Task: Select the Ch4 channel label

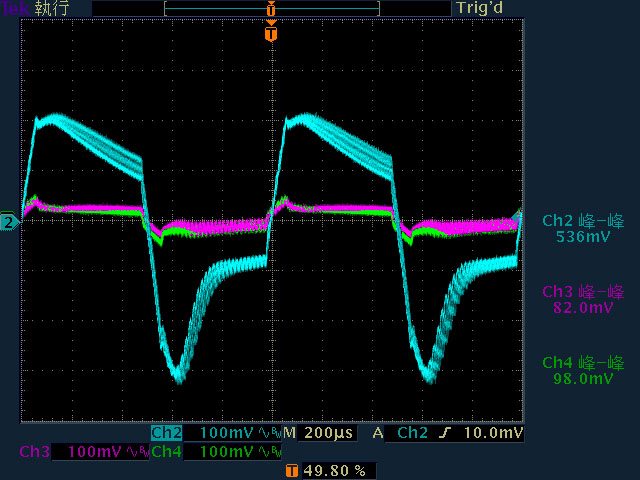Action: click(166, 453)
